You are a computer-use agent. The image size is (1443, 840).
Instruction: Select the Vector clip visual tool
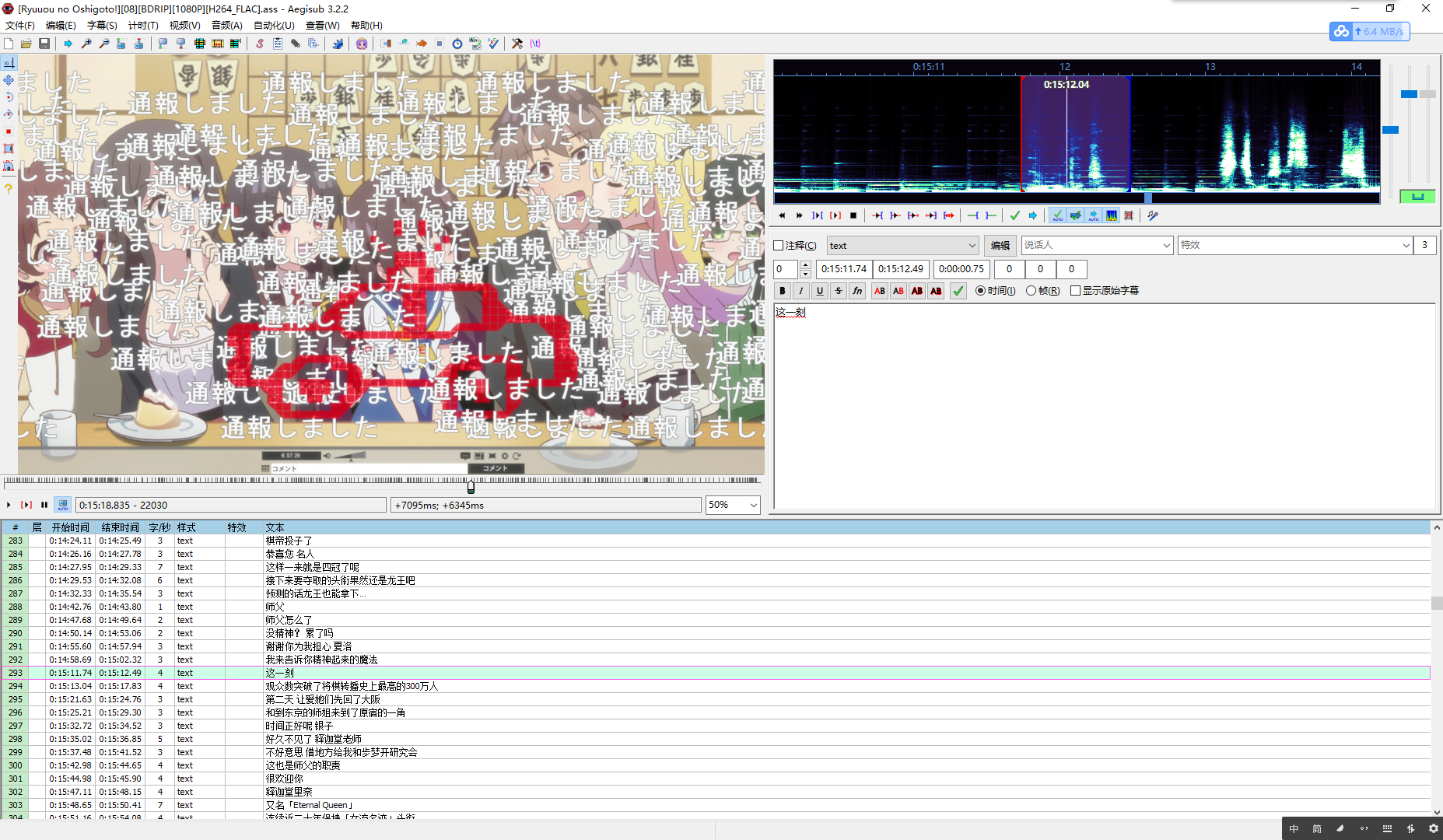pos(9,166)
